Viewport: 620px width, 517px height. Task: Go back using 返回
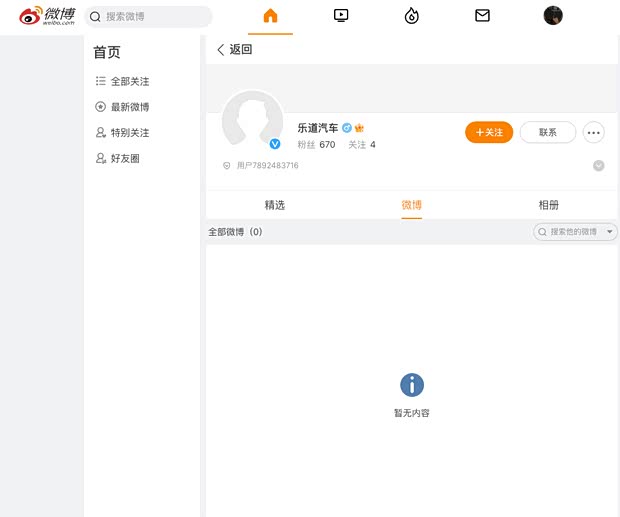[235, 49]
